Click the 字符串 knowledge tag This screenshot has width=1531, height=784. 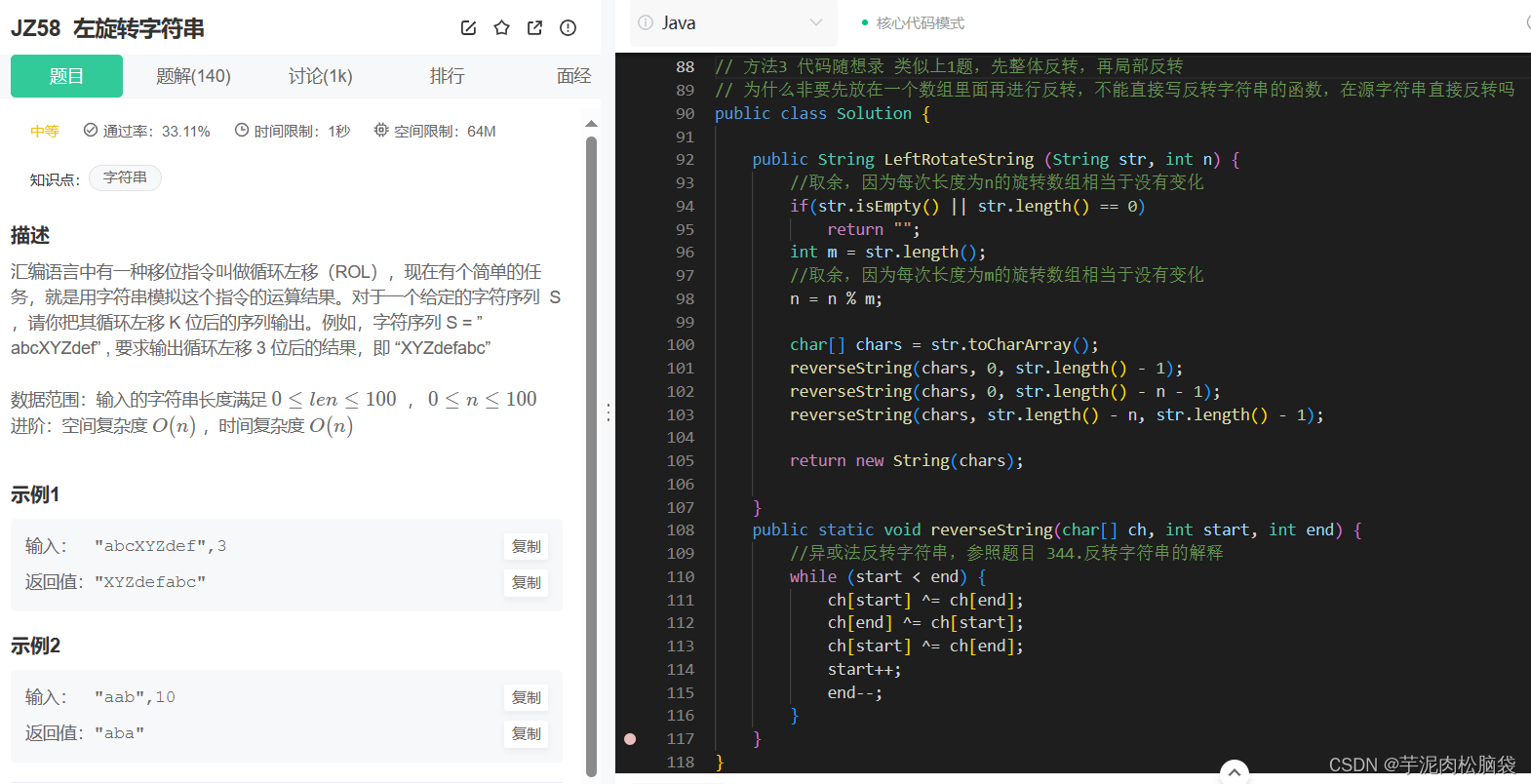[x=125, y=177]
